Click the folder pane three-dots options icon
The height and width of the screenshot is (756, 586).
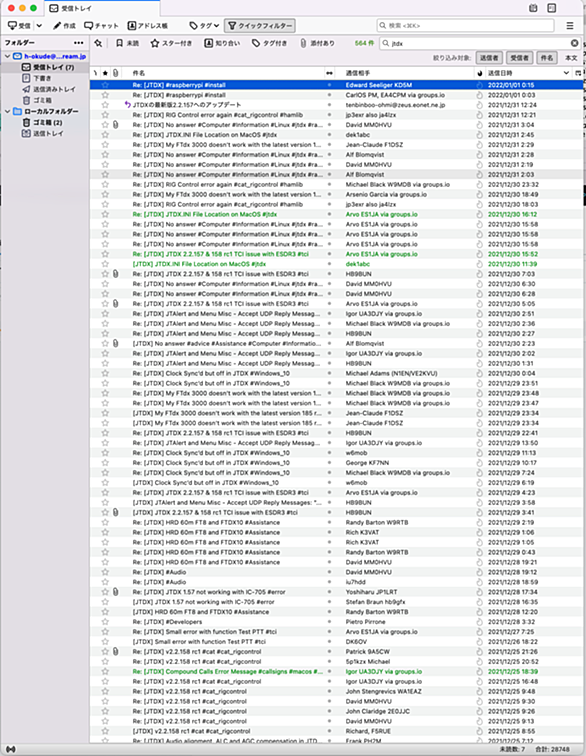(x=79, y=43)
